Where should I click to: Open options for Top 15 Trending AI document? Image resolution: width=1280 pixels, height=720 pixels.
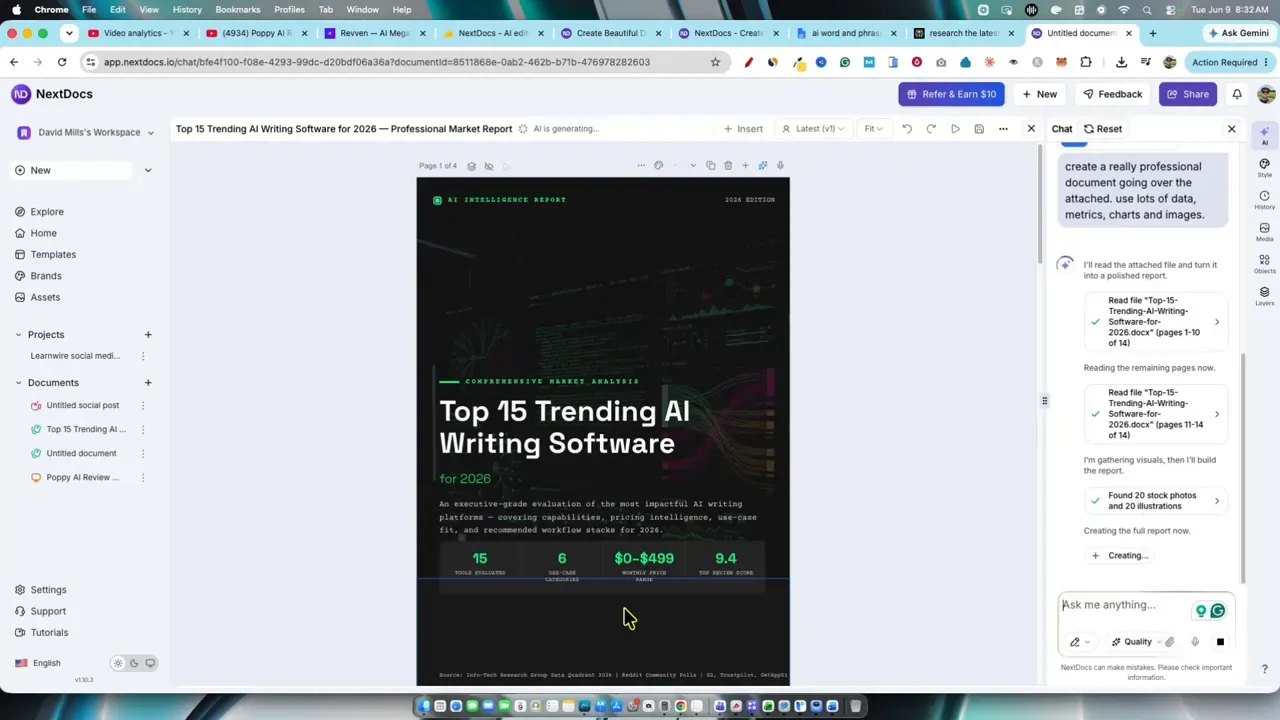[143, 429]
